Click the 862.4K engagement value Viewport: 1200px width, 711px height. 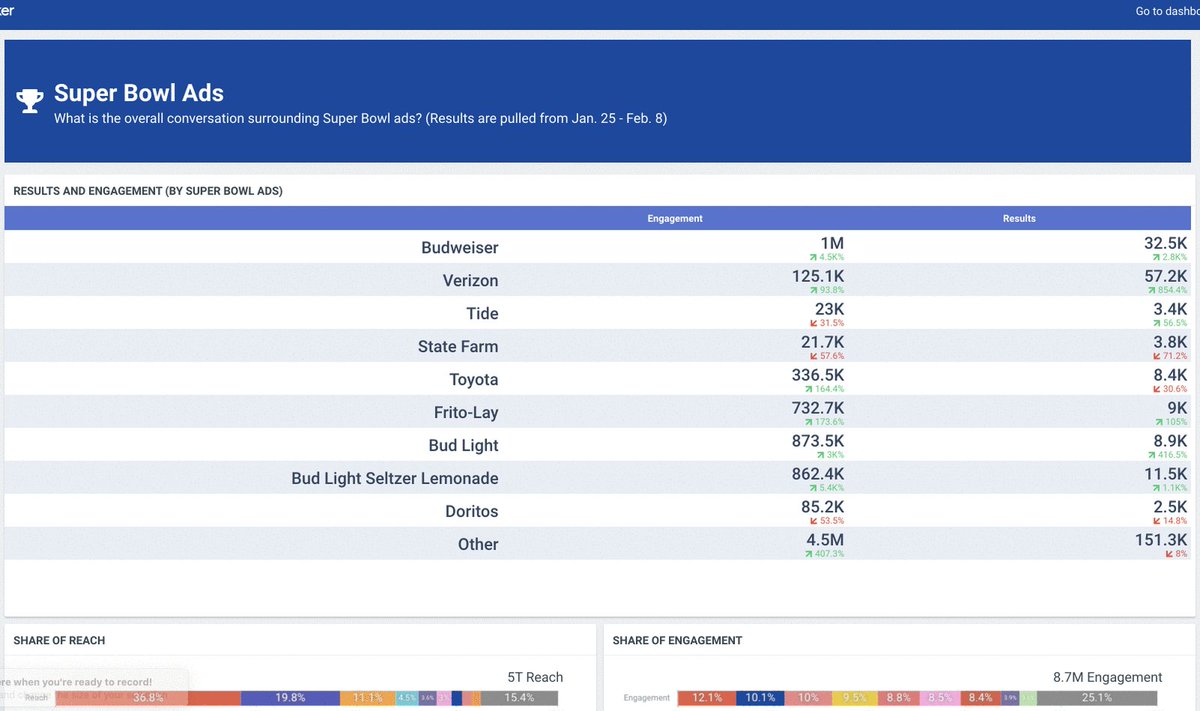(818, 474)
